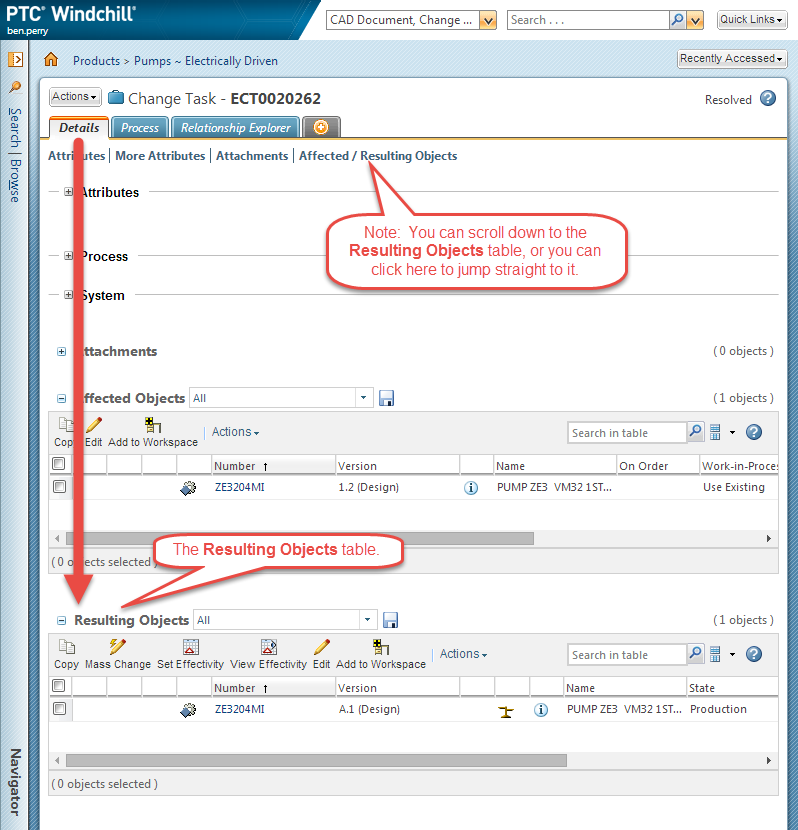
Task: Run search in Resulting Objects table
Action: coord(695,654)
